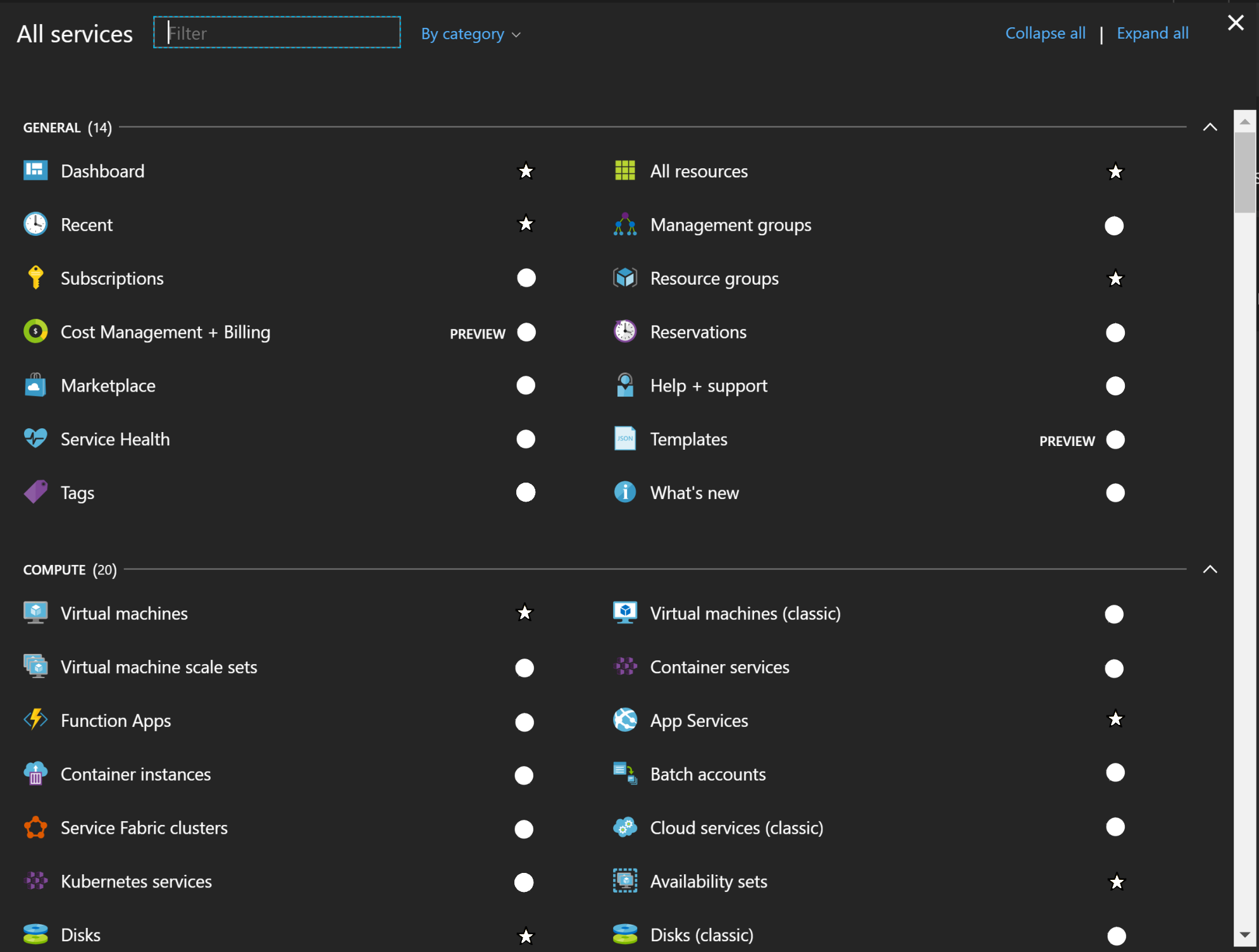Screen dimensions: 1259x952
Task: Click the vertical scrollbar thumb
Action: pos(1244,173)
